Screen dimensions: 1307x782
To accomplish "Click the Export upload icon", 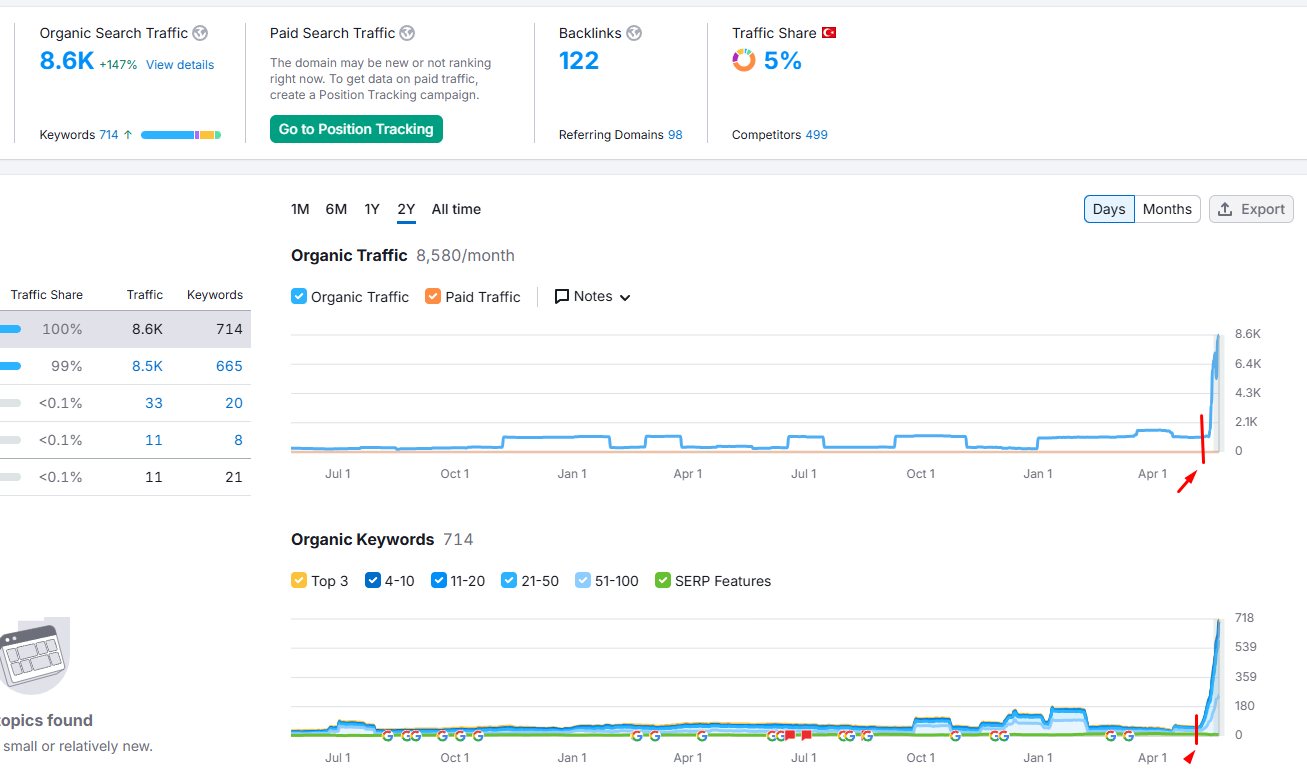I will click(x=1226, y=209).
